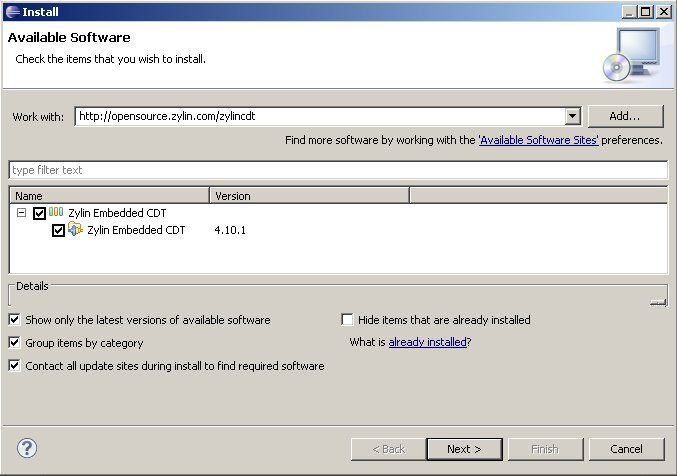Expand the Details section handle

click(656, 299)
